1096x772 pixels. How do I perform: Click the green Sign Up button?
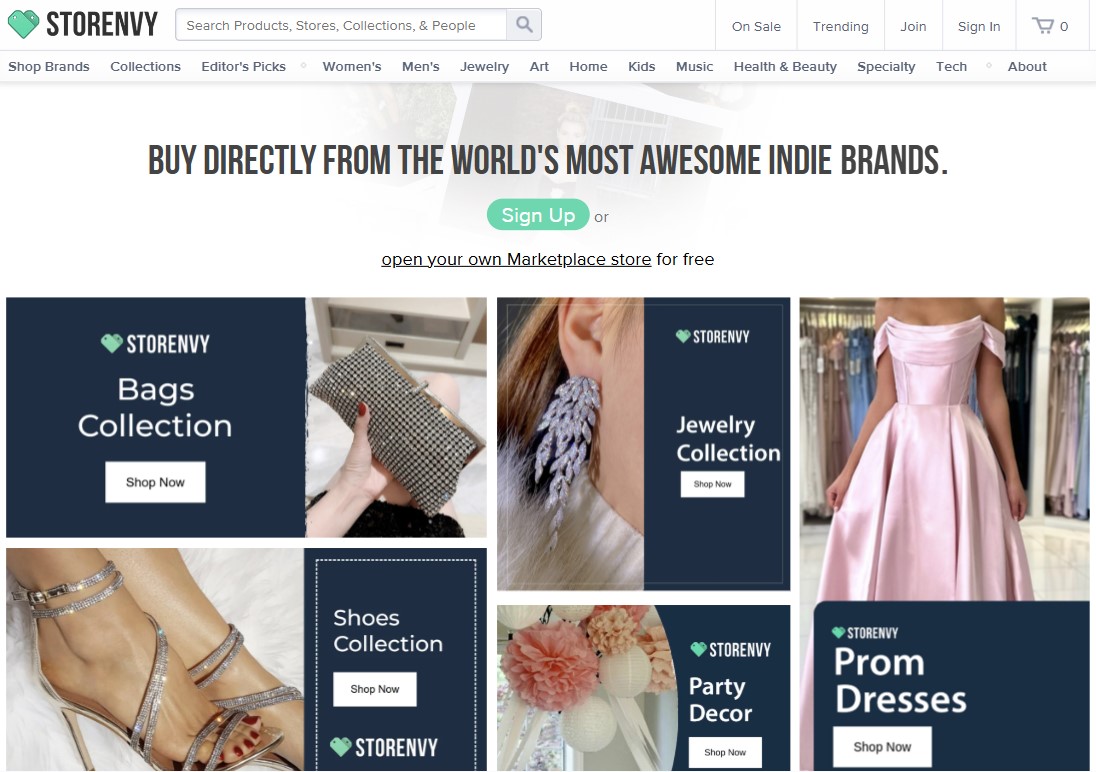click(x=538, y=215)
